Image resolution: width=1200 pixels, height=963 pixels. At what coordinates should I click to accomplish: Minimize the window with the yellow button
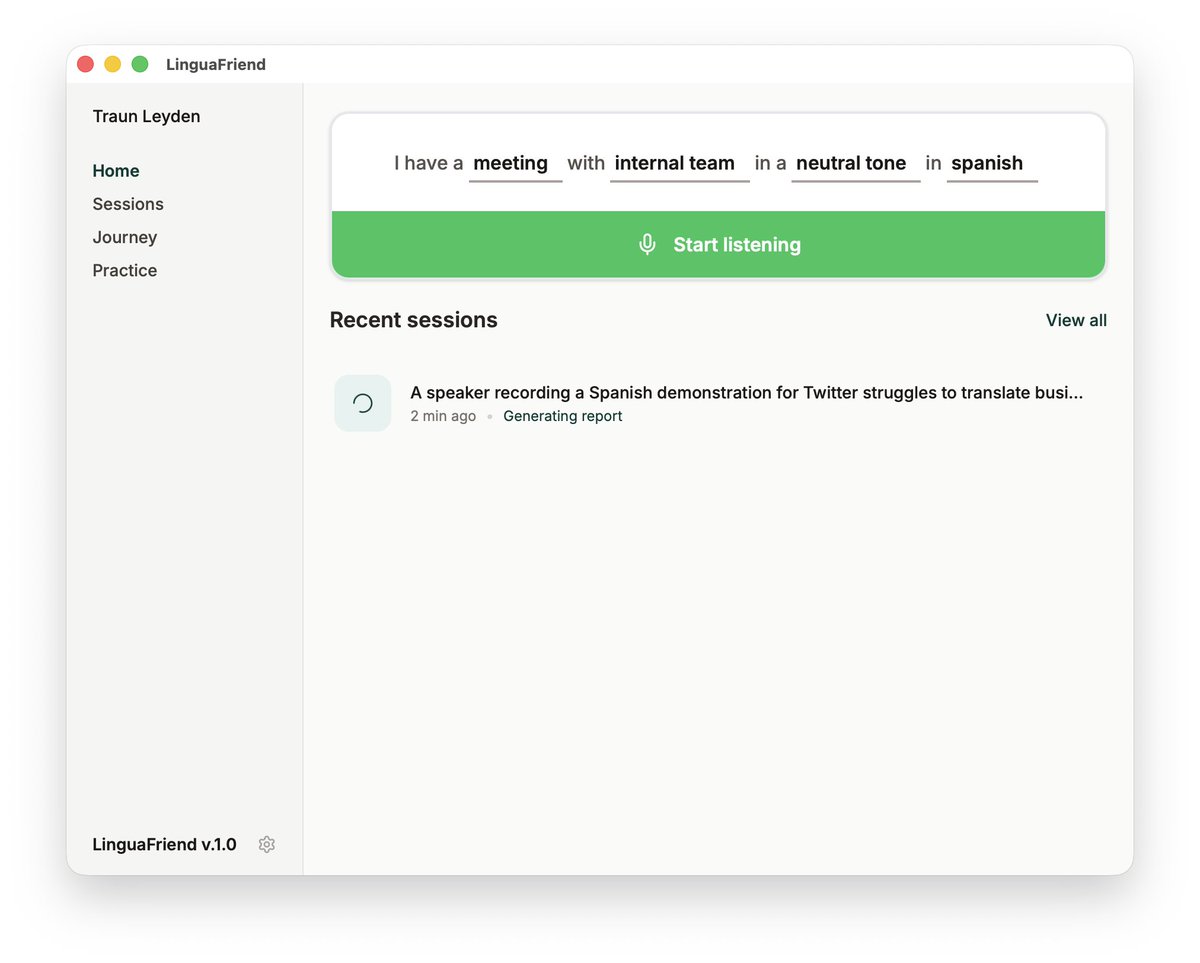pyautogui.click(x=113, y=64)
